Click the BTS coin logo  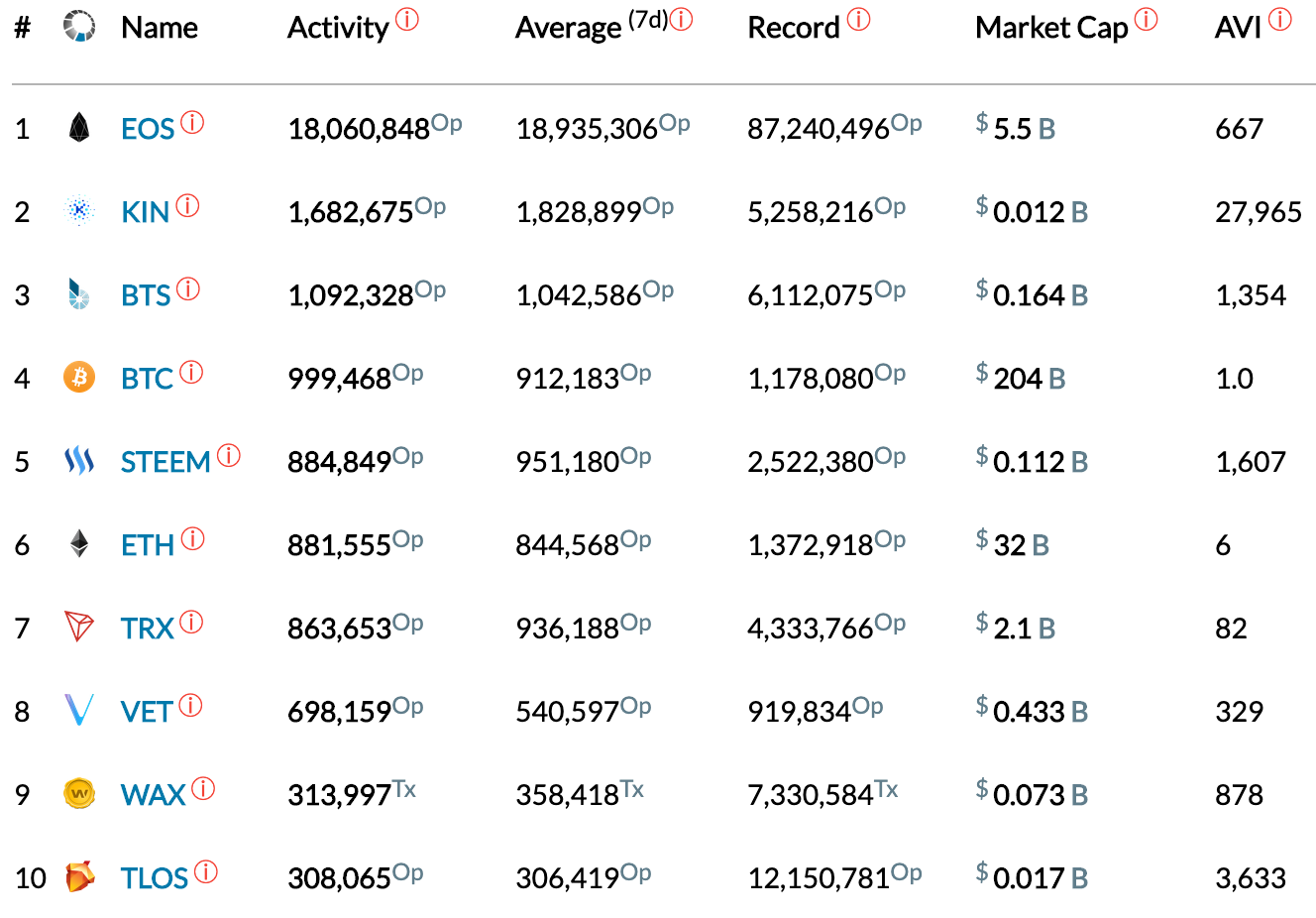pos(79,294)
